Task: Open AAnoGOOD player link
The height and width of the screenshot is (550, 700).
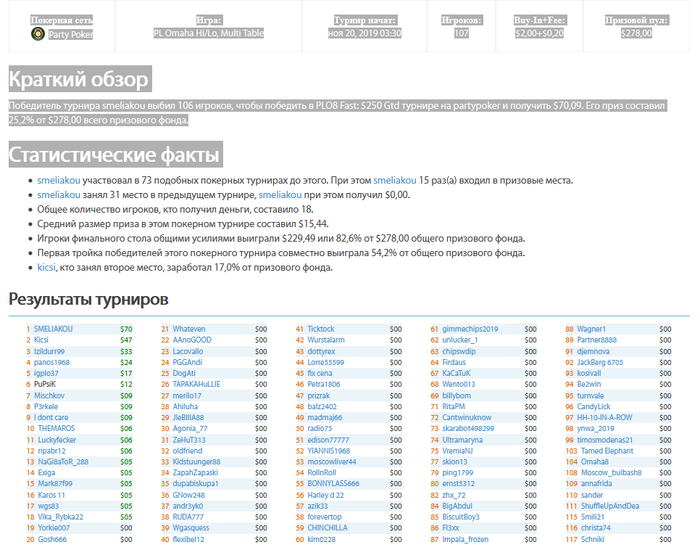Action: pos(192,340)
